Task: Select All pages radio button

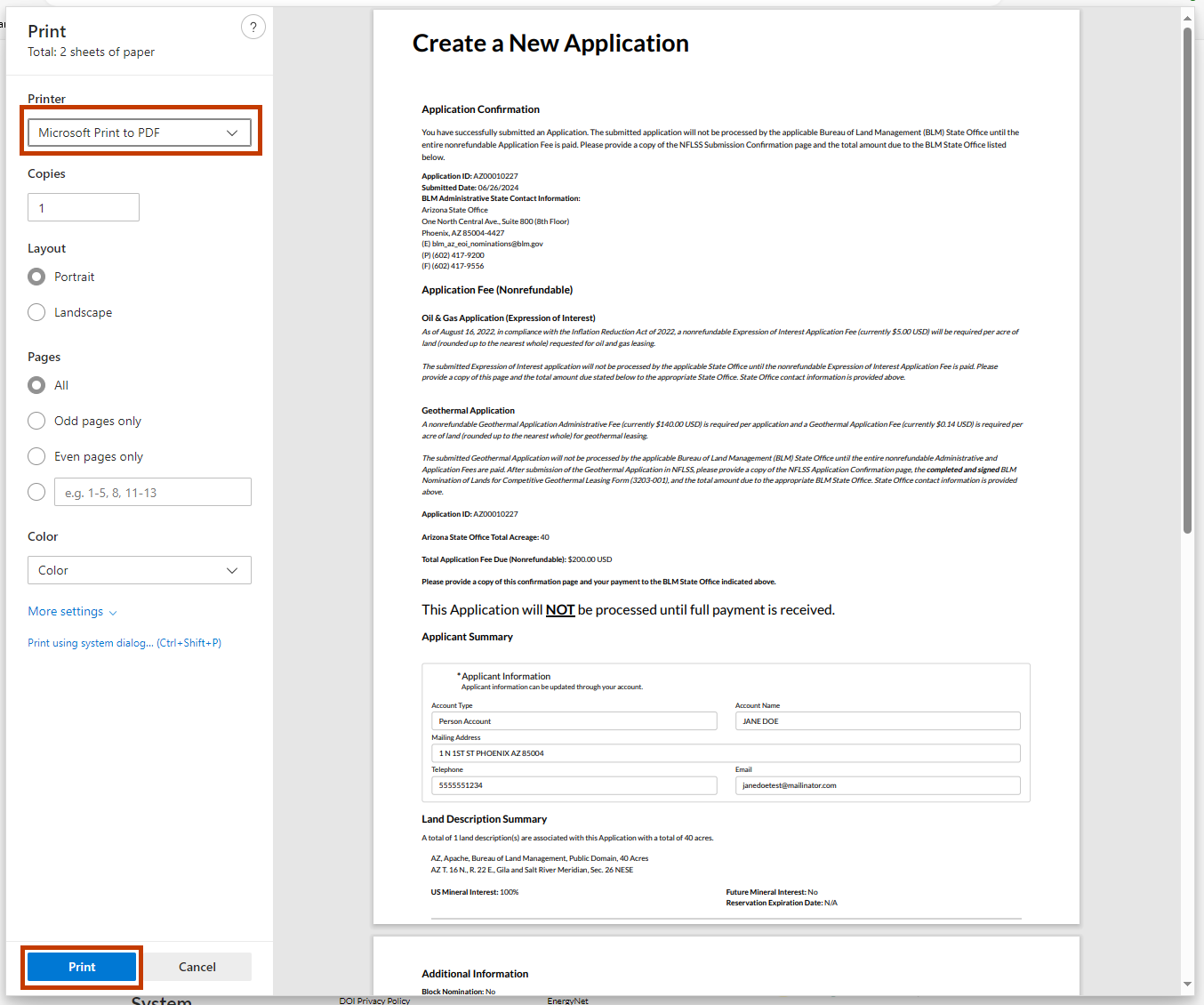Action: coord(36,385)
